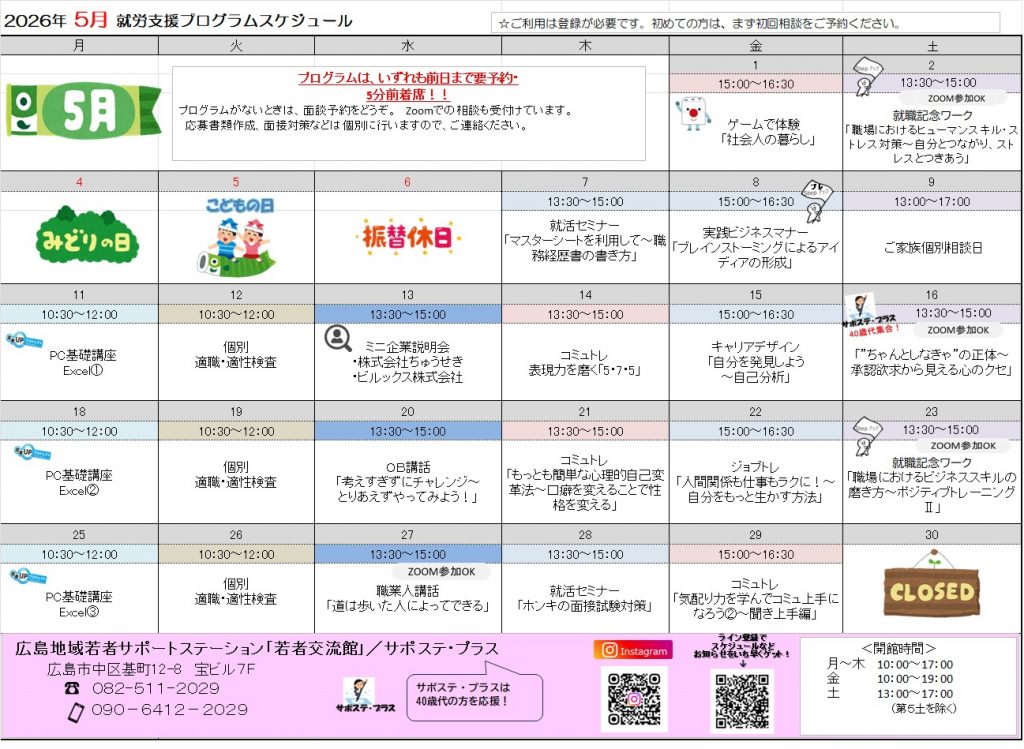Click the mobile phone icon beside 090-6412-2029

(73, 711)
